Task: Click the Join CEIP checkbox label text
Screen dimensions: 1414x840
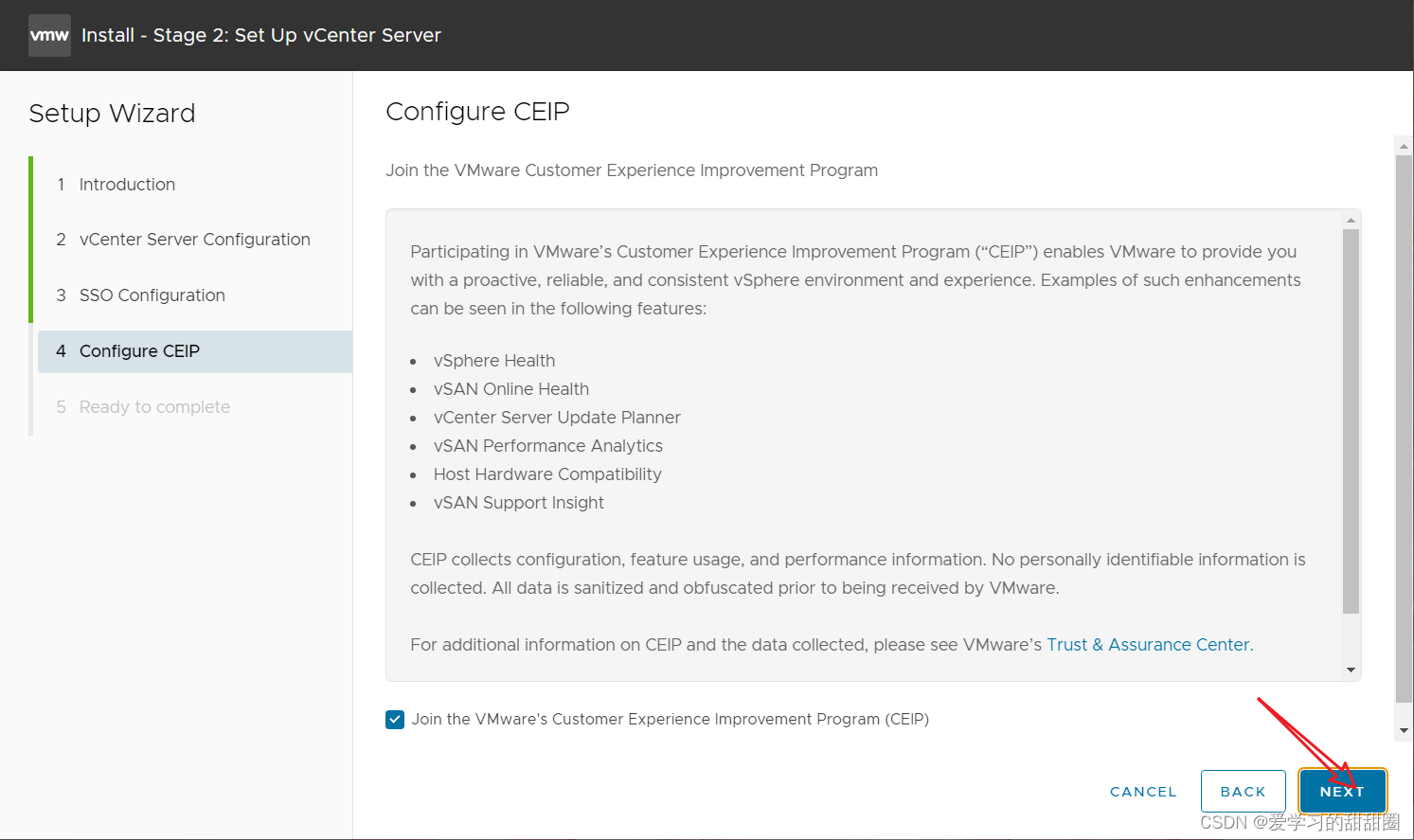Action: pyautogui.click(x=670, y=720)
